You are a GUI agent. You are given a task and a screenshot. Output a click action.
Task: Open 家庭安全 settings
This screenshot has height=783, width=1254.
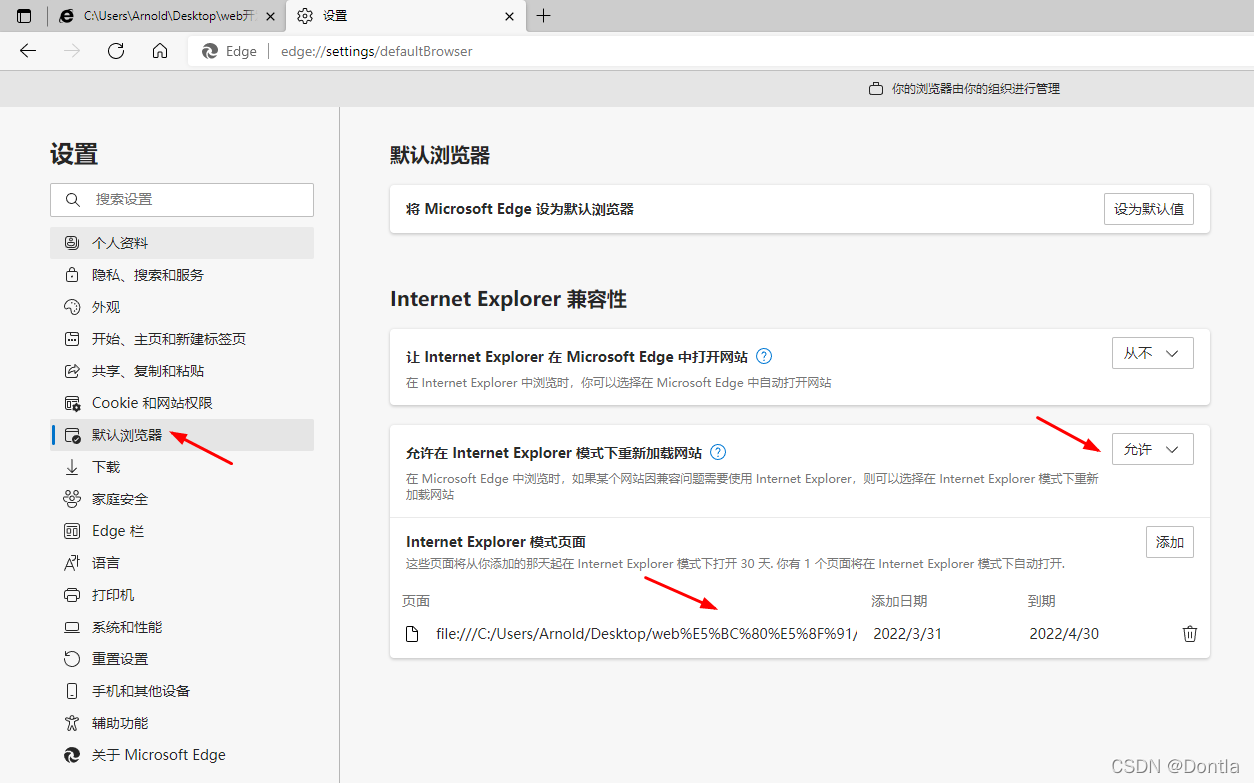pyautogui.click(x=182, y=499)
